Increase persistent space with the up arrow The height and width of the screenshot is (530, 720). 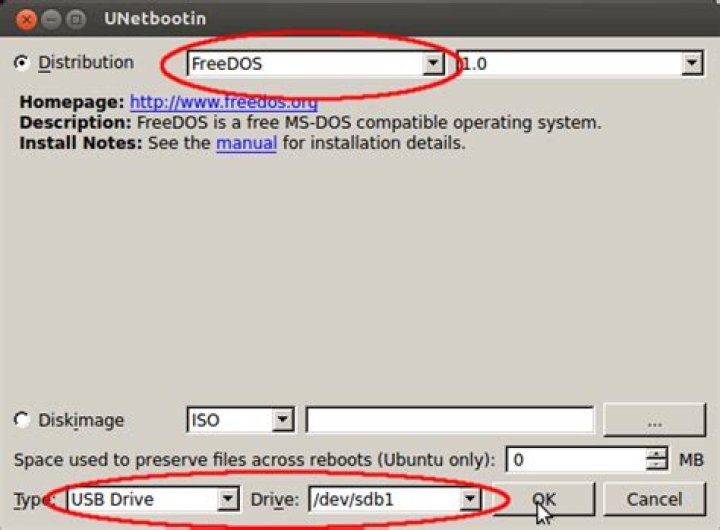657,453
